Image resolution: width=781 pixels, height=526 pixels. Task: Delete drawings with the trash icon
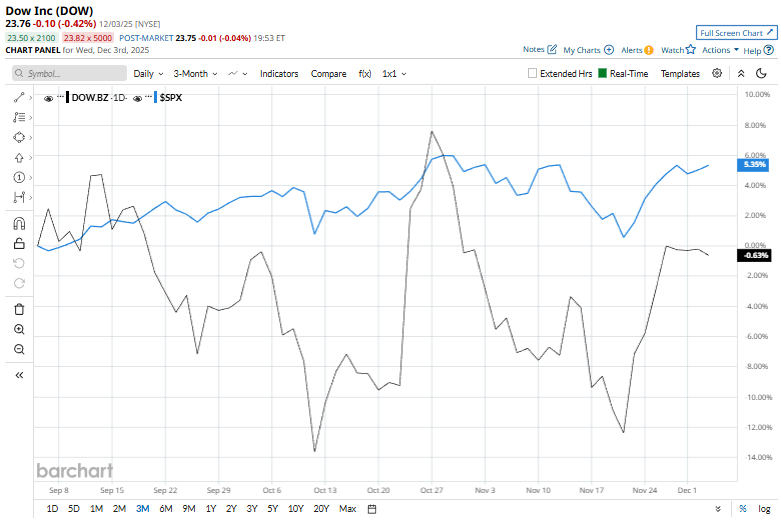(19, 309)
